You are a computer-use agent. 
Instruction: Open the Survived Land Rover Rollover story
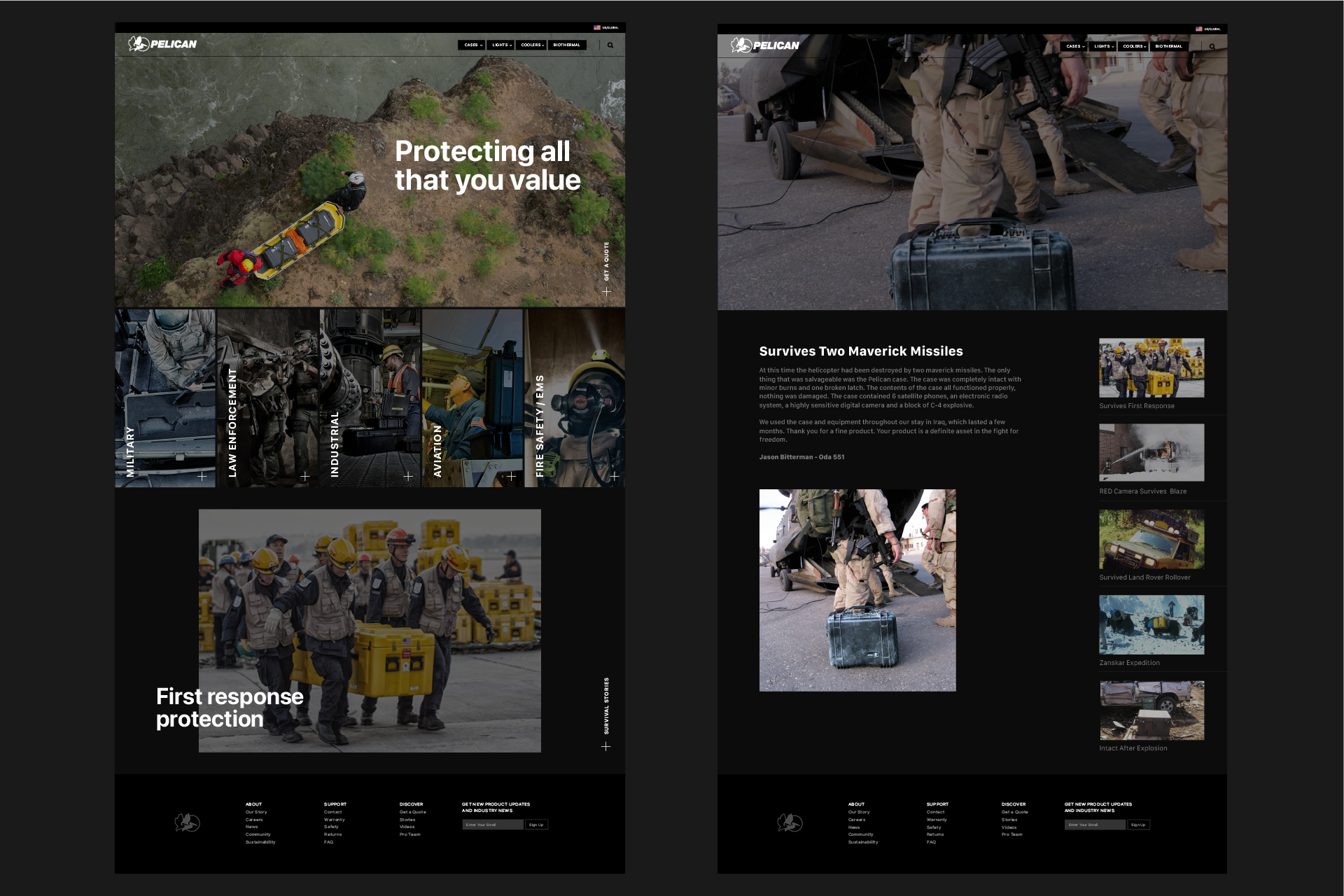point(1151,540)
